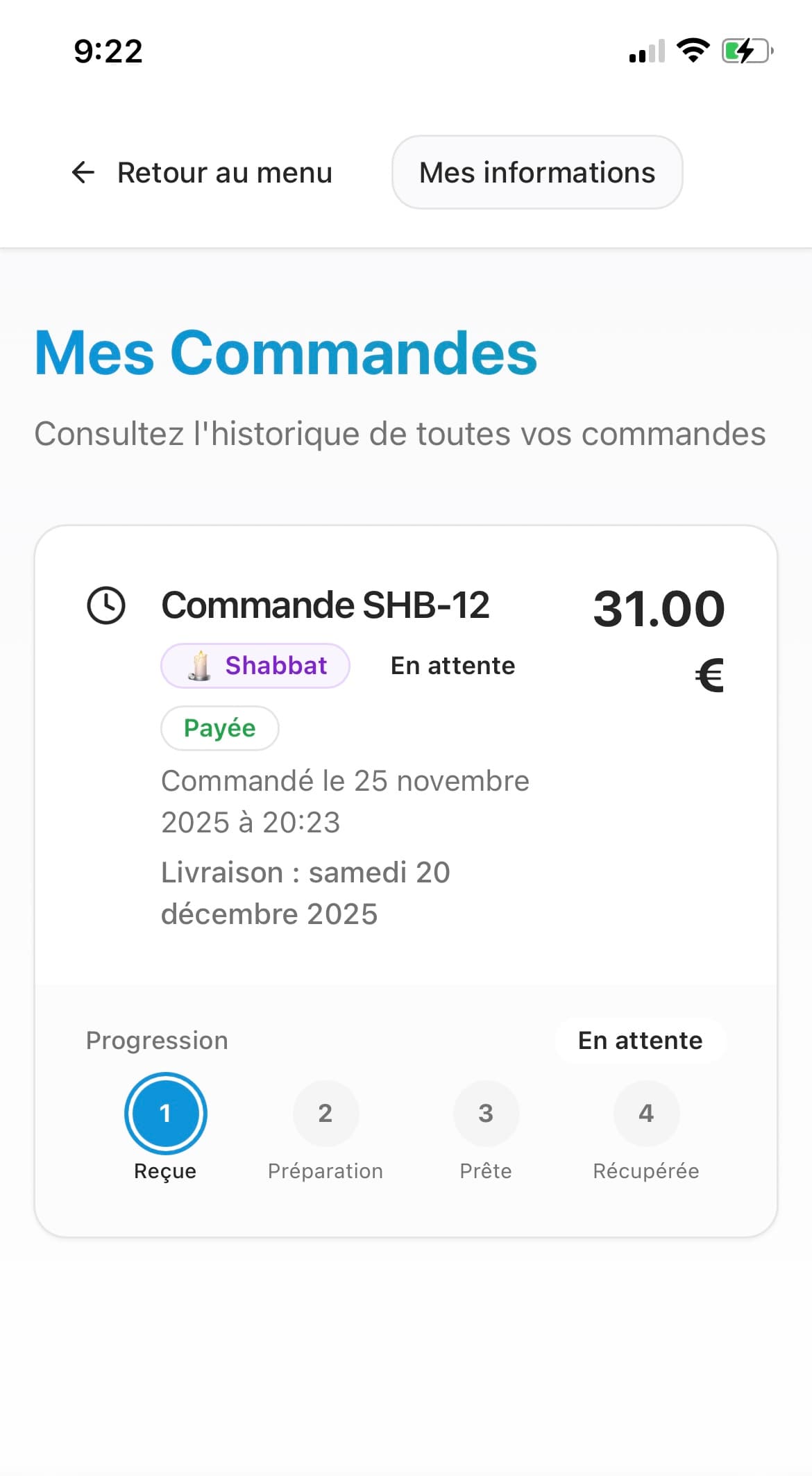The width and height of the screenshot is (812, 1476).
Task: Select step 1 Reçue circle
Action: (x=165, y=1113)
